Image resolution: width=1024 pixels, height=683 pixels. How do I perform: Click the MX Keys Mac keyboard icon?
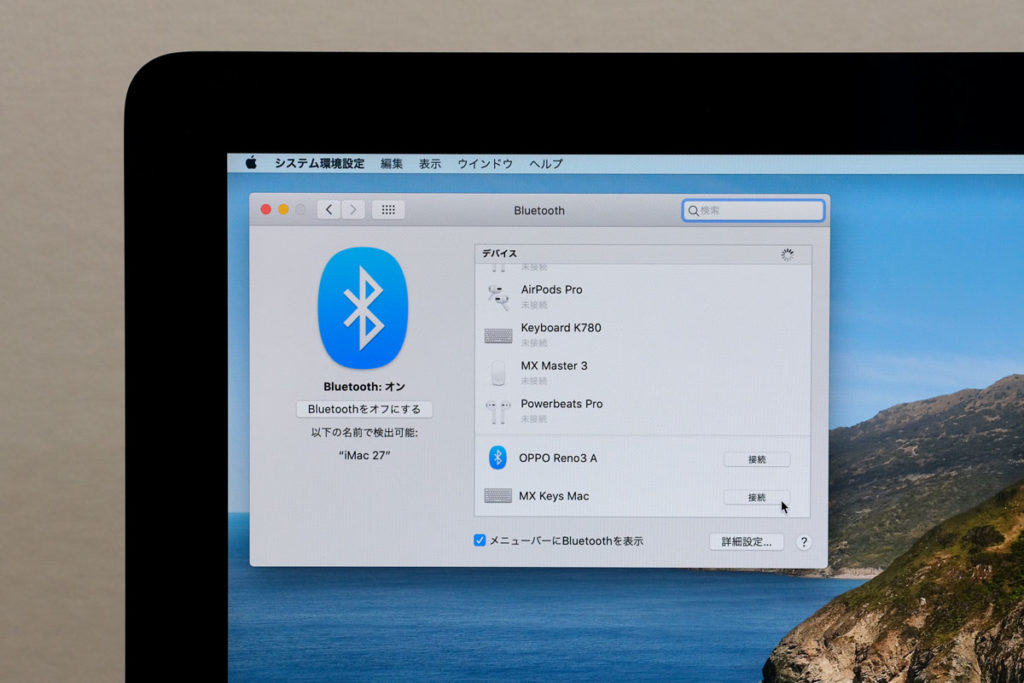click(x=498, y=496)
